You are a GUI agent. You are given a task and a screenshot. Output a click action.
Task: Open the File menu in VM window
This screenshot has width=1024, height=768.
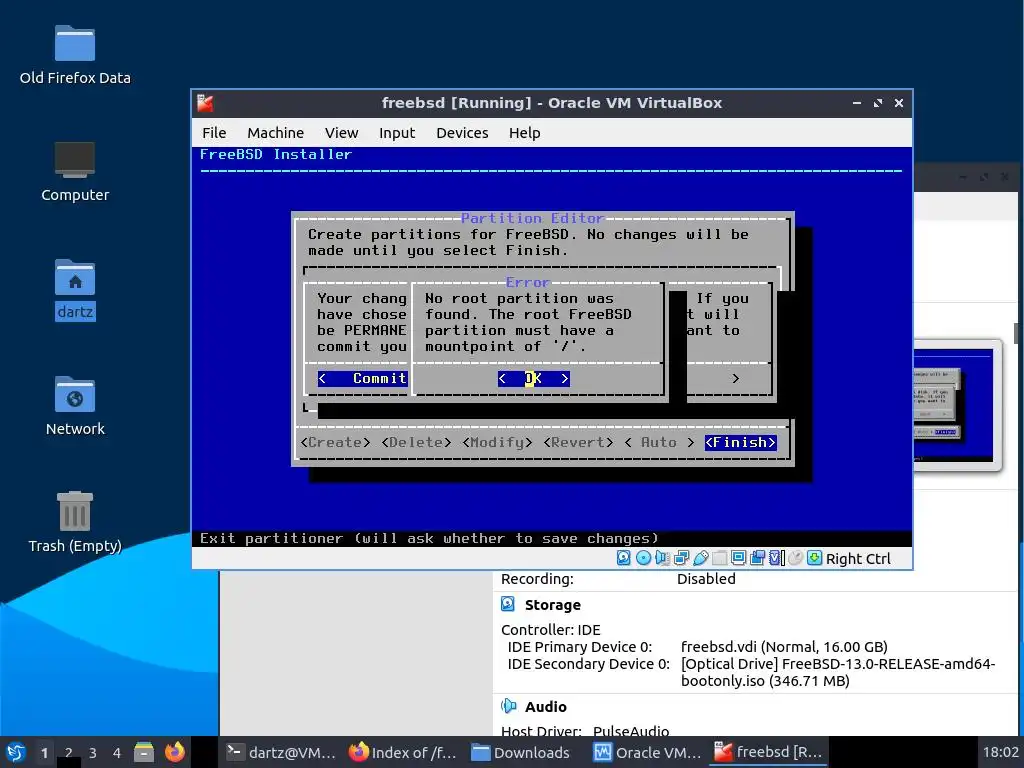tap(214, 133)
